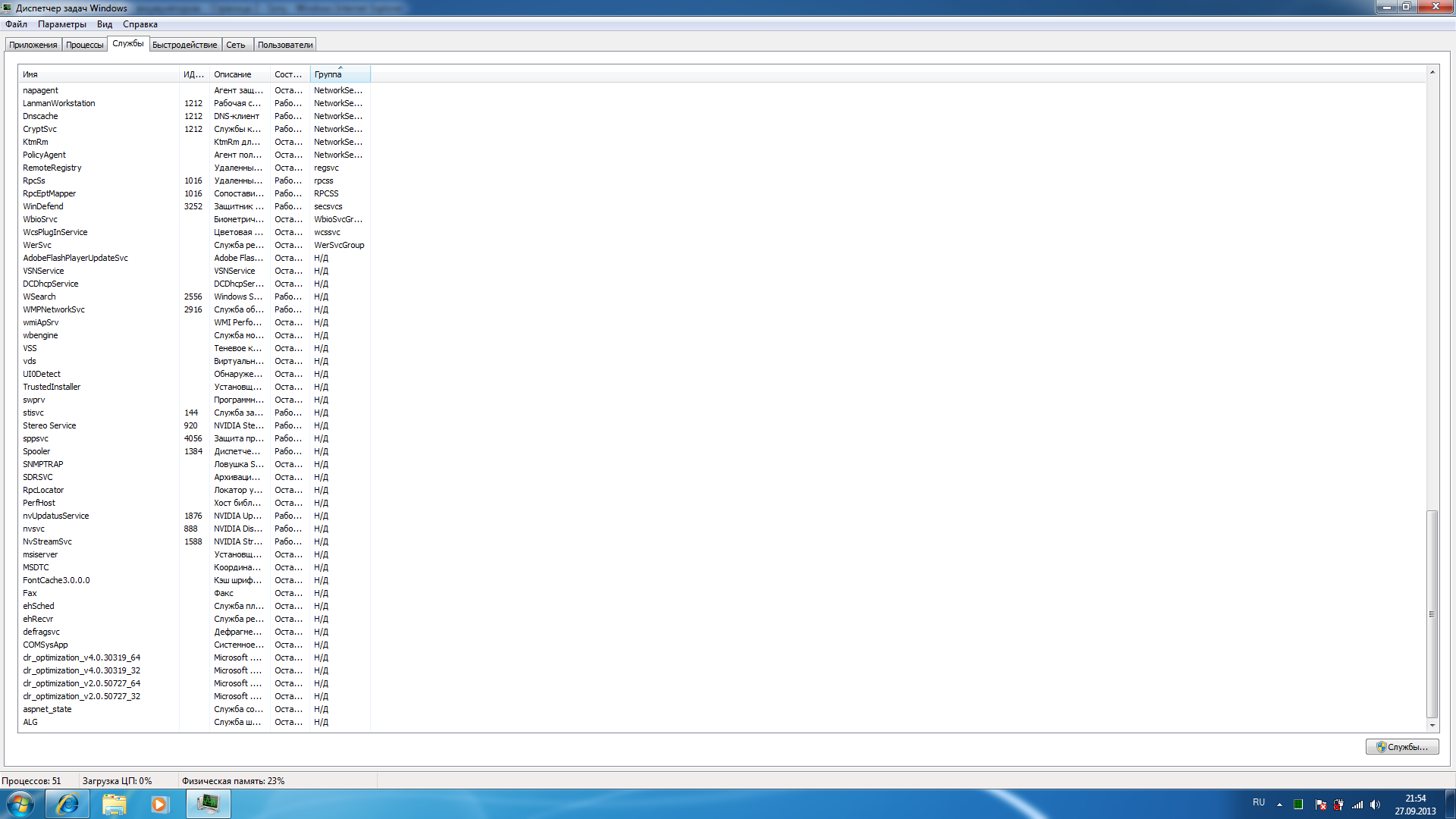Click the Windows Start orb

pos(20,803)
